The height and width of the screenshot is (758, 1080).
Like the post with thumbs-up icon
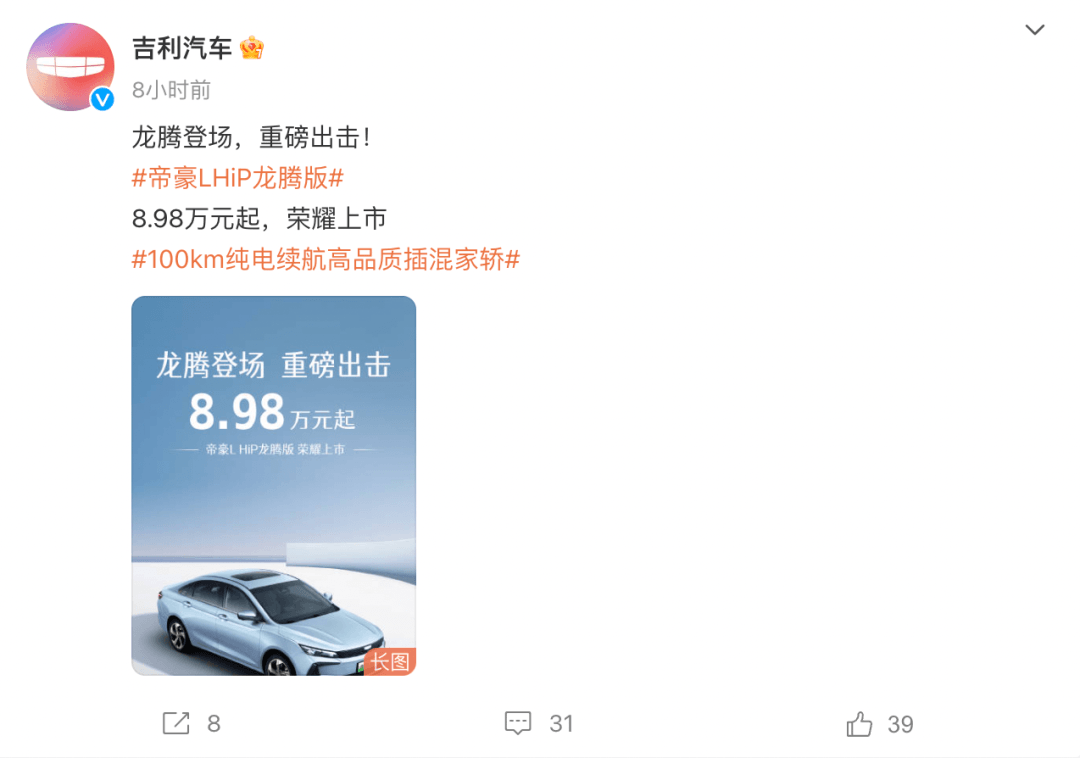(859, 724)
